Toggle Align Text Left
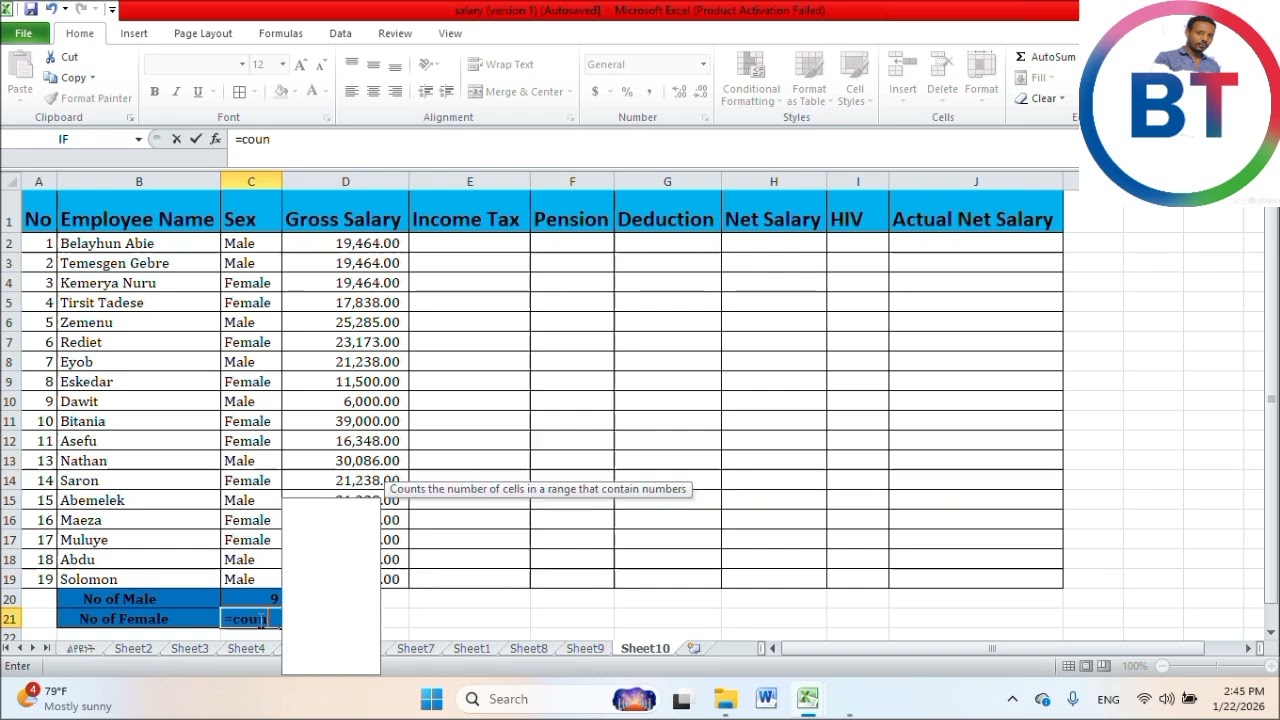Screen dimensions: 1280x720 (351, 92)
